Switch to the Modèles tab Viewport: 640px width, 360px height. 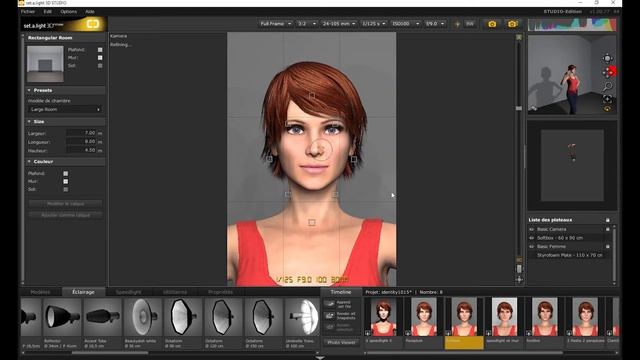click(x=40, y=292)
